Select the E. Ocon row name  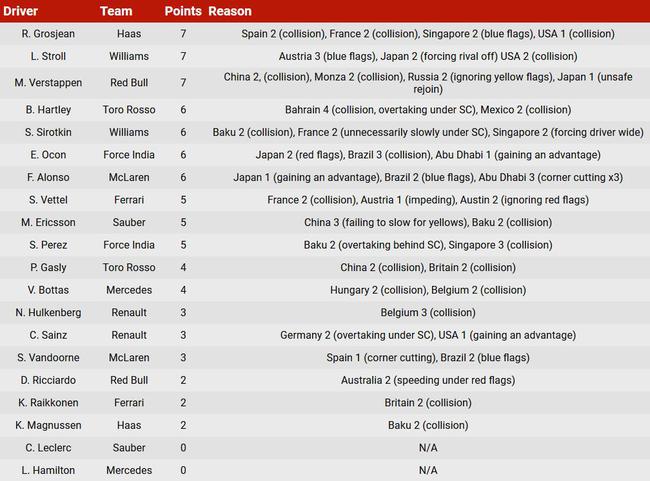[x=48, y=155]
